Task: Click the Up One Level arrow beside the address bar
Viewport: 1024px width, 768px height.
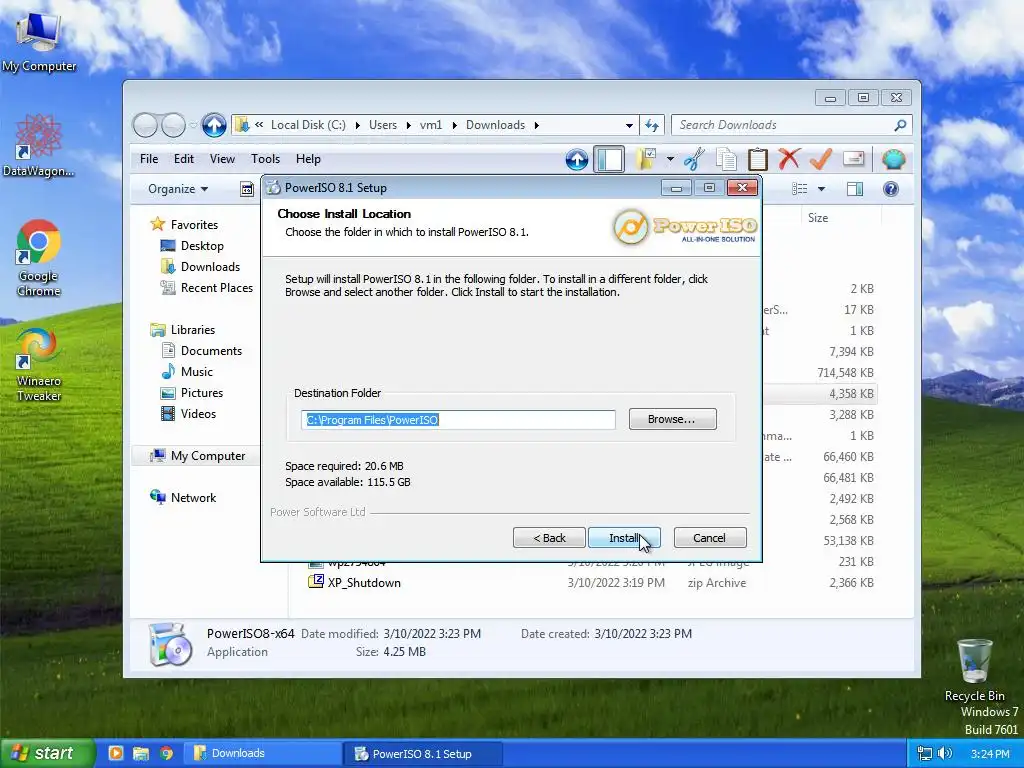Action: tap(214, 125)
